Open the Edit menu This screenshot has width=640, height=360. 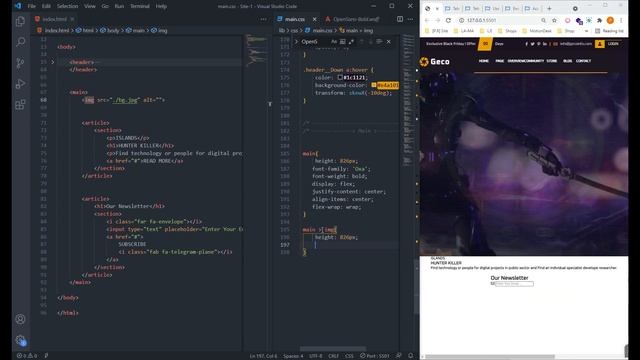pos(46,6)
